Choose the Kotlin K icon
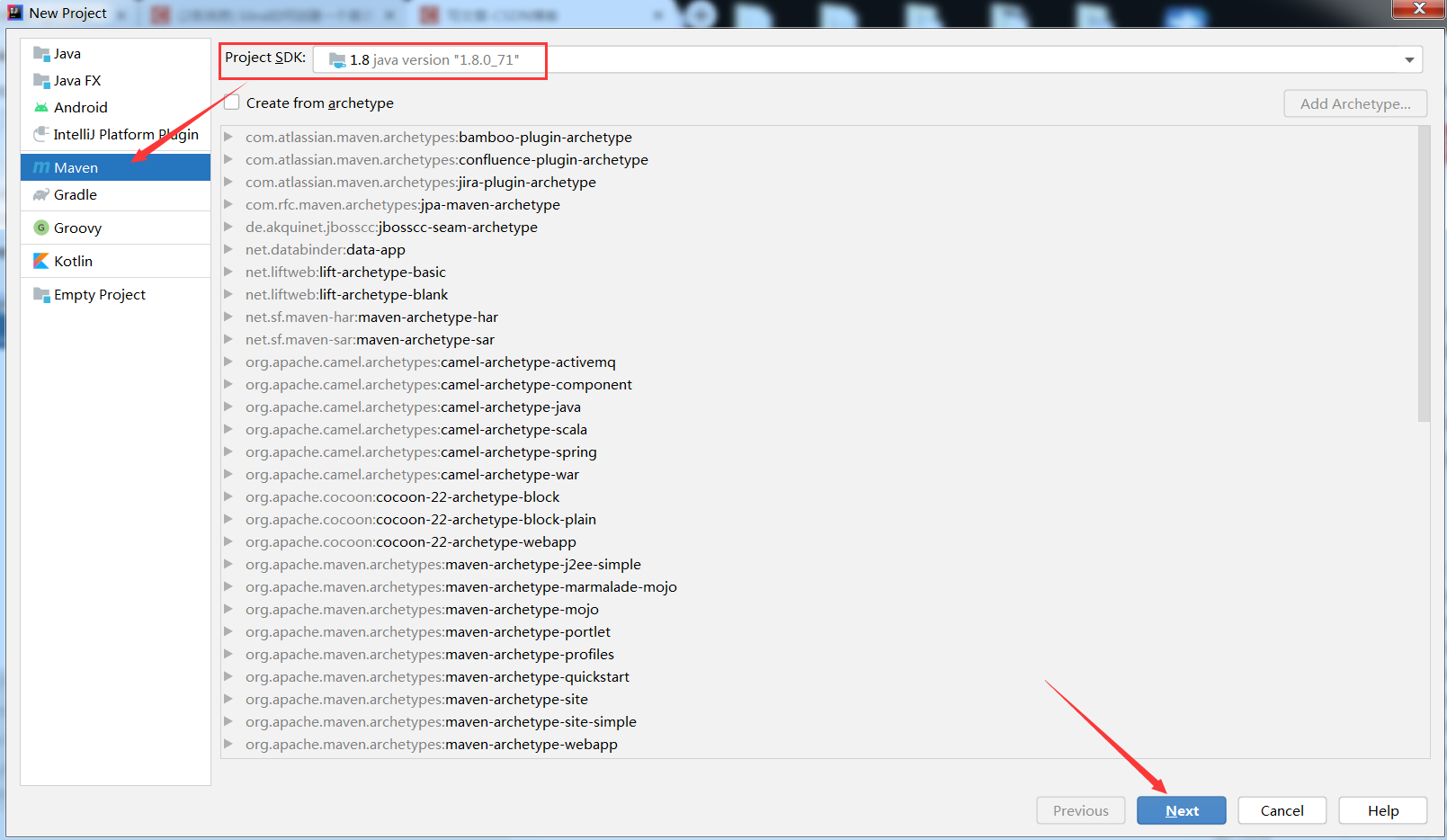 [41, 261]
